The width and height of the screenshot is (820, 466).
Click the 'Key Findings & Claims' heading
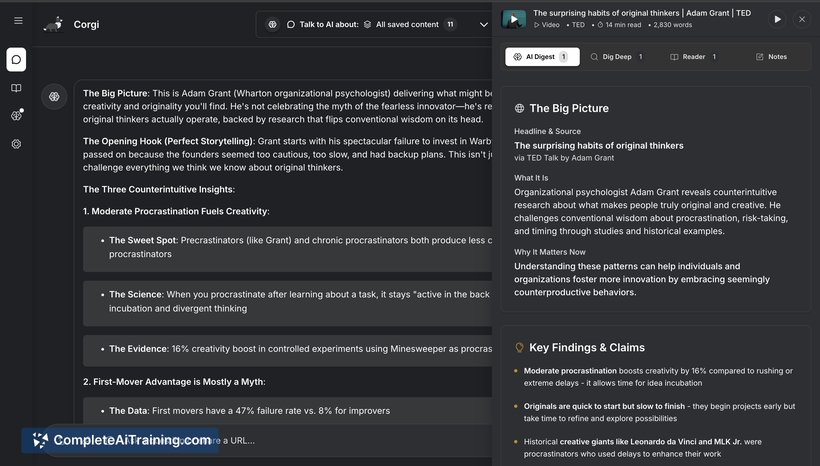pyautogui.click(x=587, y=347)
